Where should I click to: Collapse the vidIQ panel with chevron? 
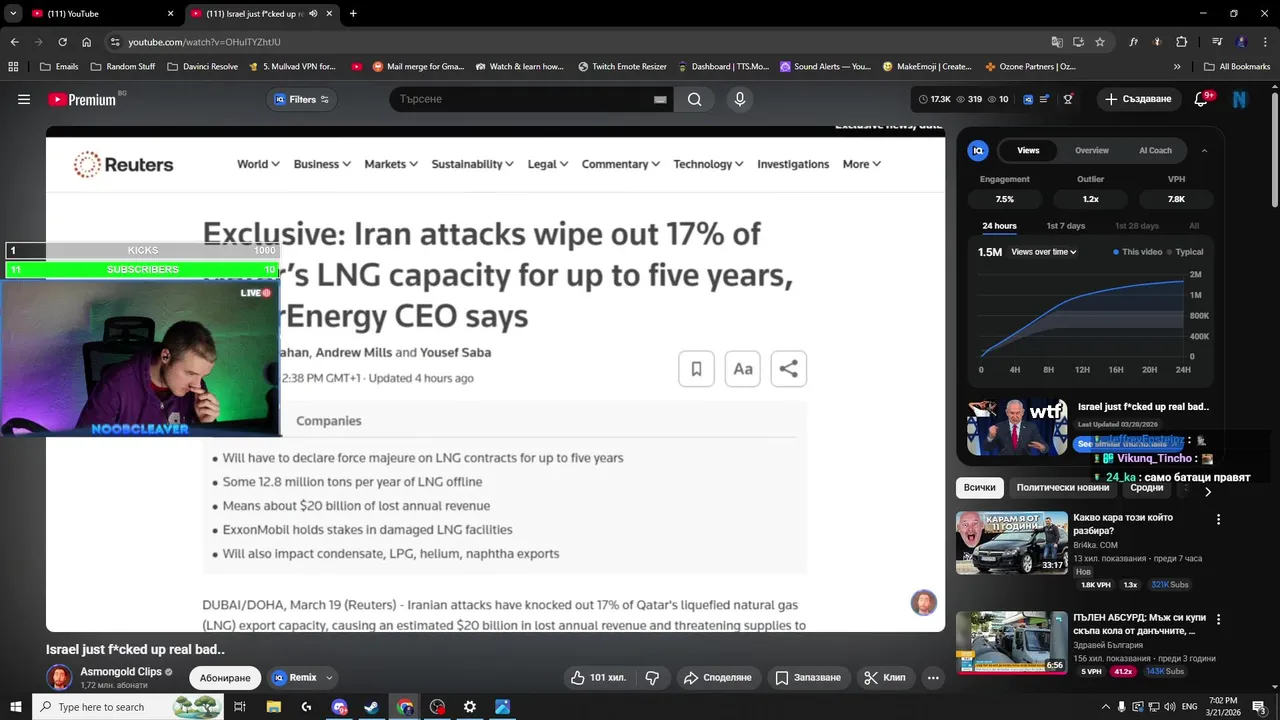[1204, 150]
